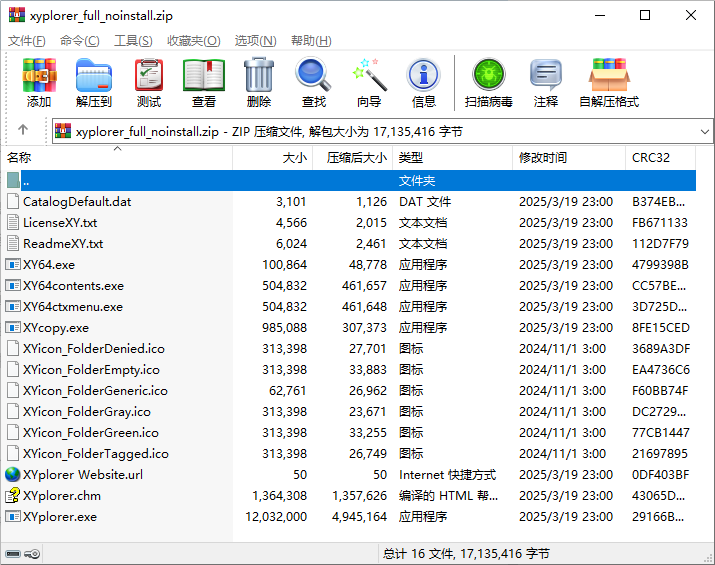Sort by the 大小 column header
Image resolution: width=715 pixels, height=565 pixels.
pos(273,158)
